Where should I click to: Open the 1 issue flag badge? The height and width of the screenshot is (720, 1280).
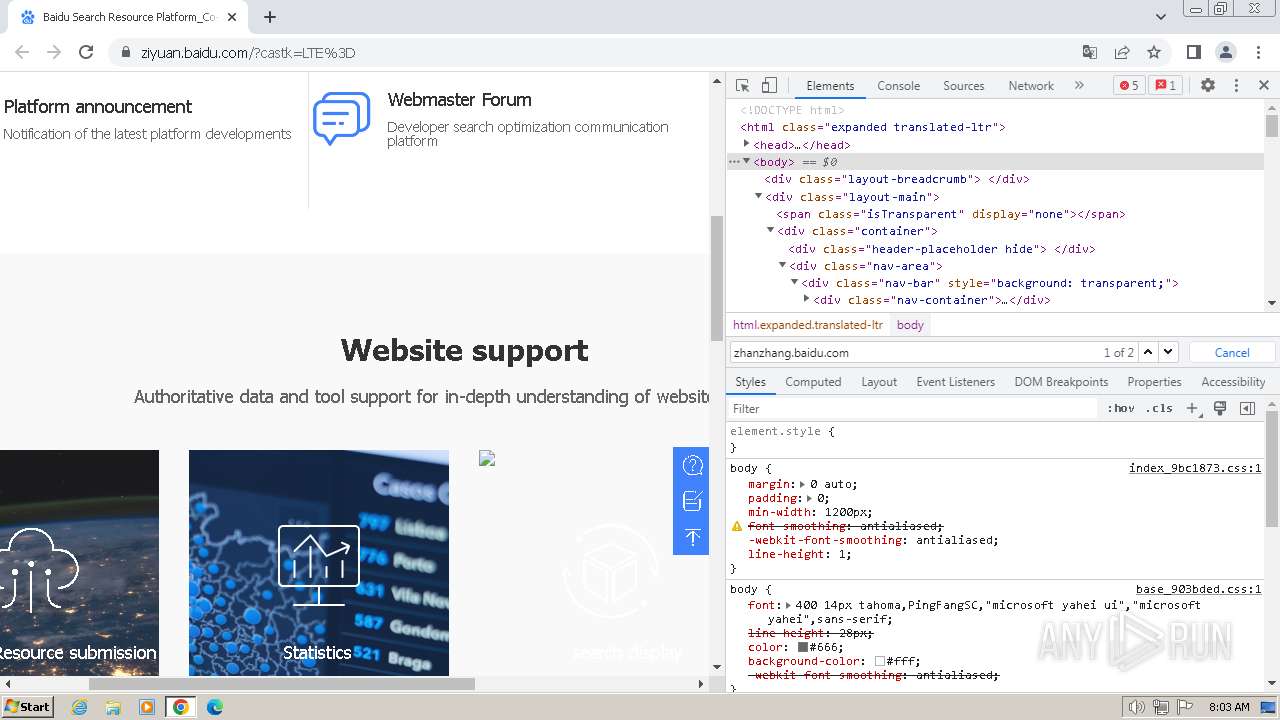point(1165,86)
